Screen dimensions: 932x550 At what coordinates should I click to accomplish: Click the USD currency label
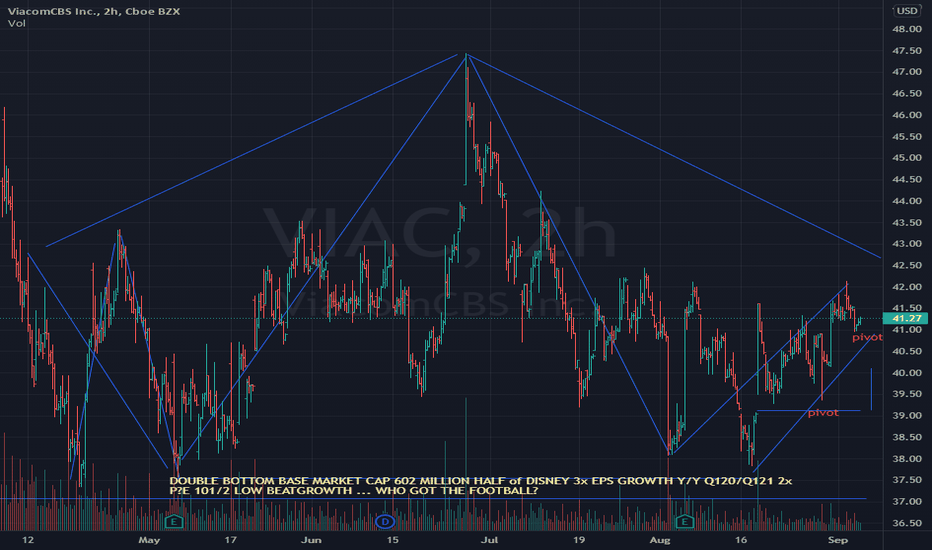tap(906, 10)
